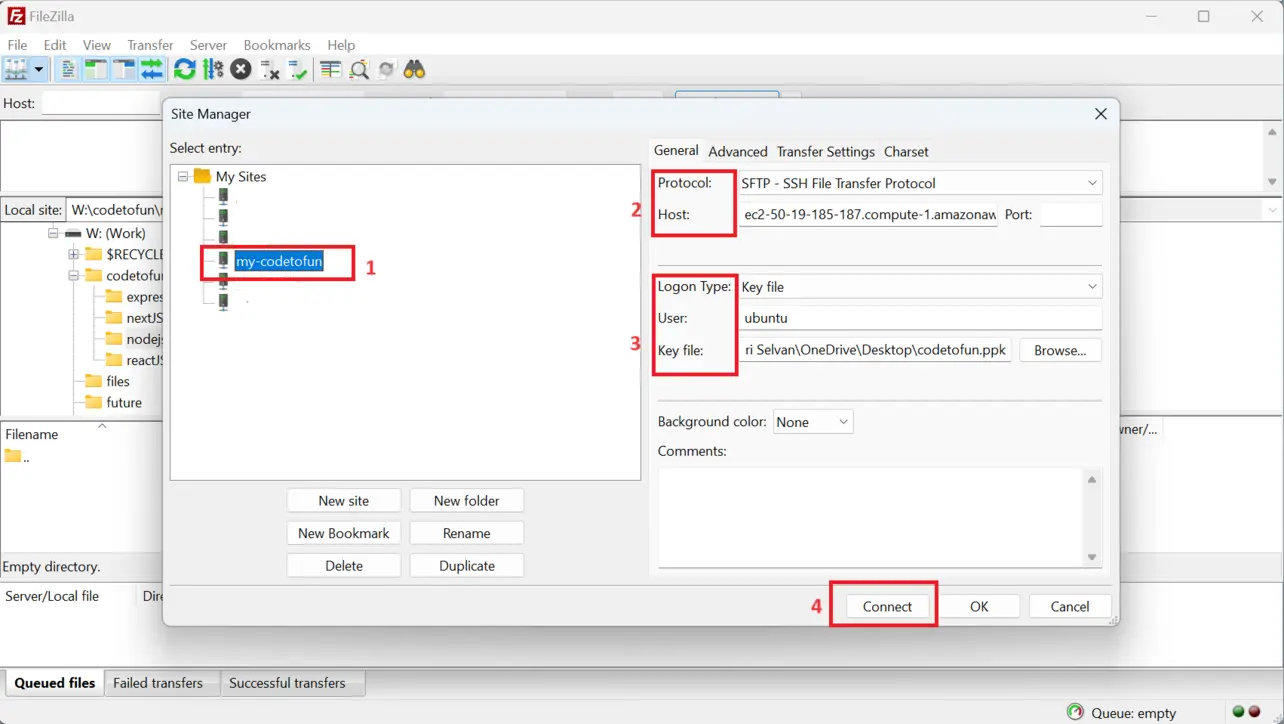Toggle directory comparison icon
Image resolution: width=1284 pixels, height=724 pixels.
pyautogui.click(x=359, y=69)
